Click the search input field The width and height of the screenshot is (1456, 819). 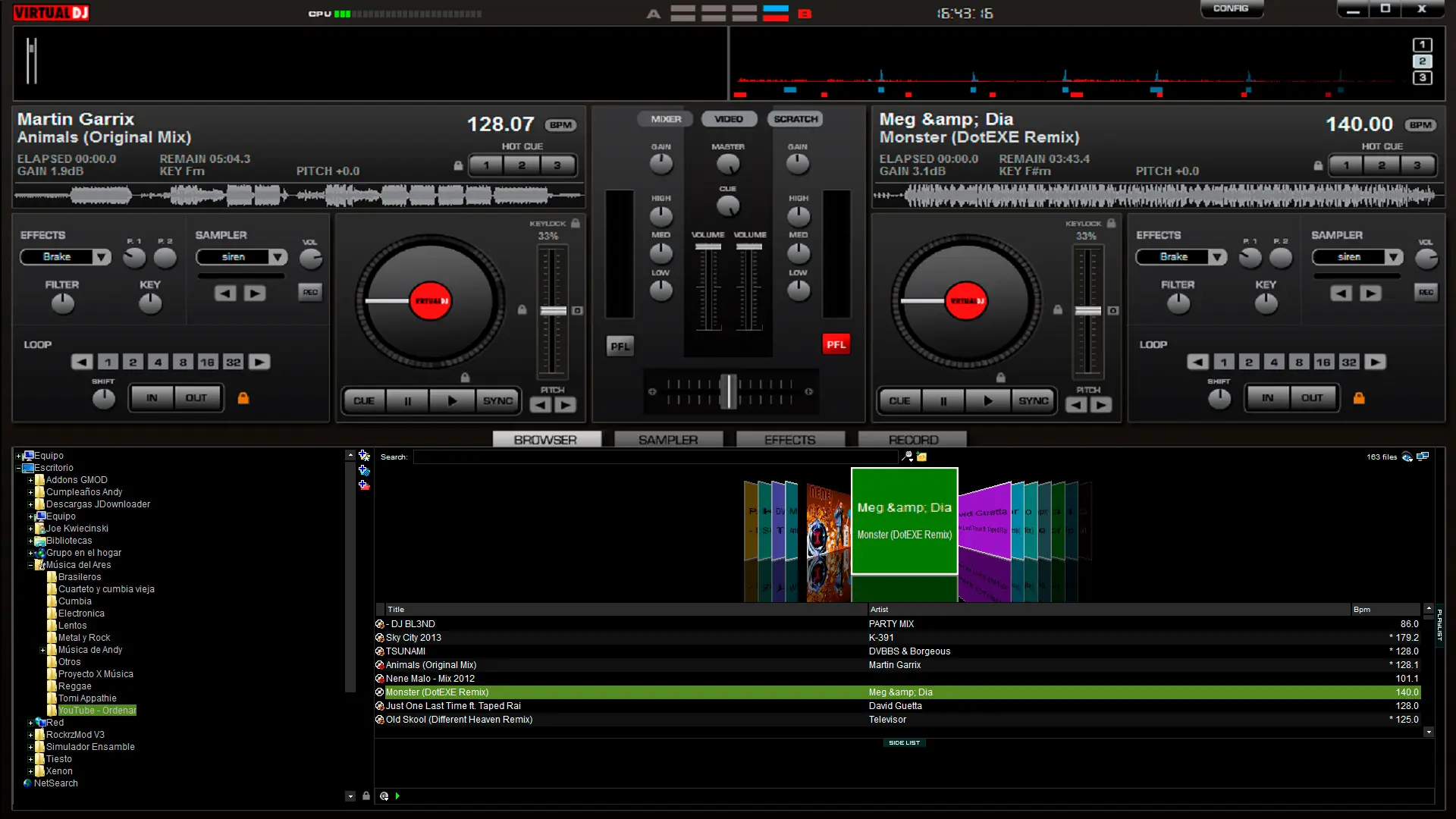(x=656, y=457)
